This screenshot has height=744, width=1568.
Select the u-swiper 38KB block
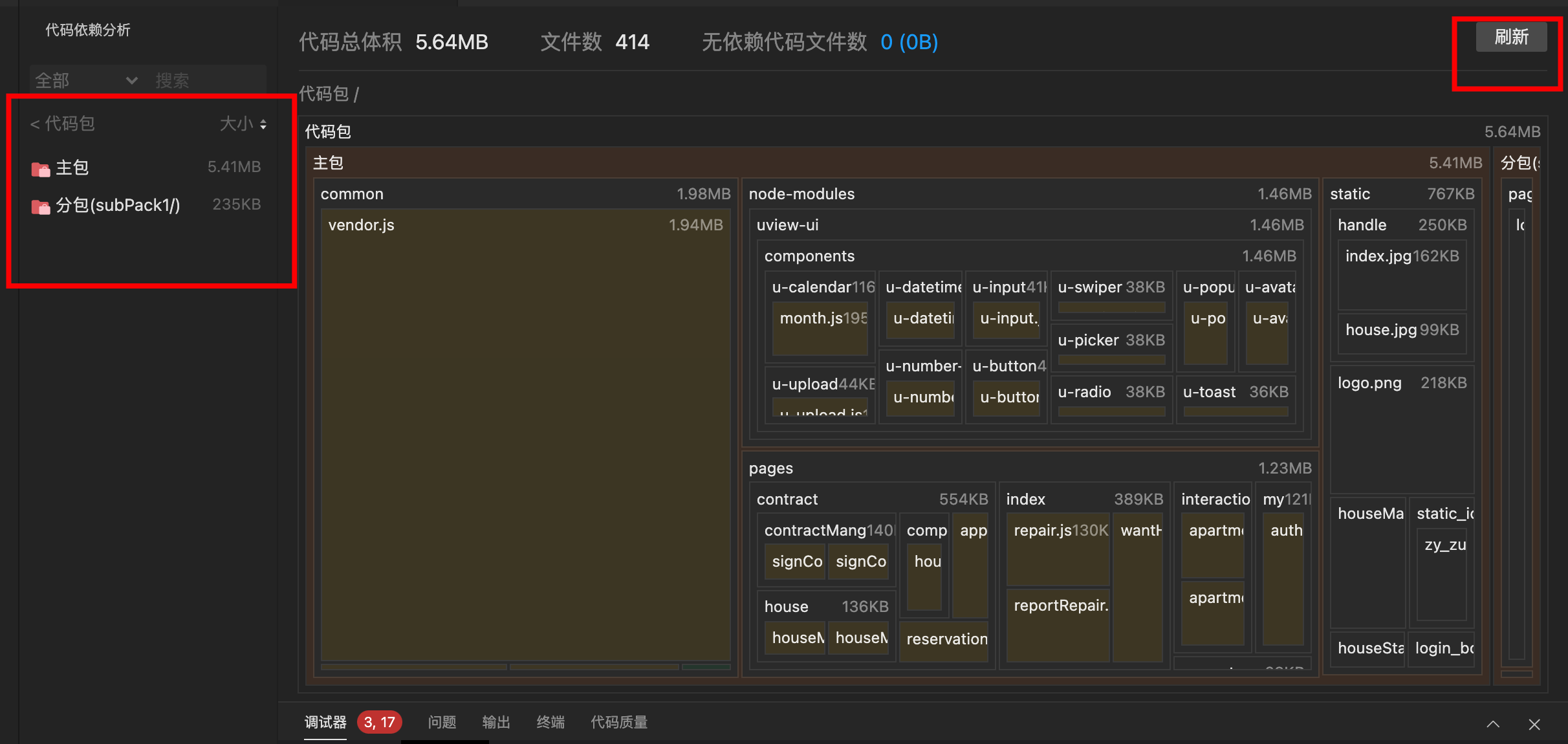point(1111,296)
